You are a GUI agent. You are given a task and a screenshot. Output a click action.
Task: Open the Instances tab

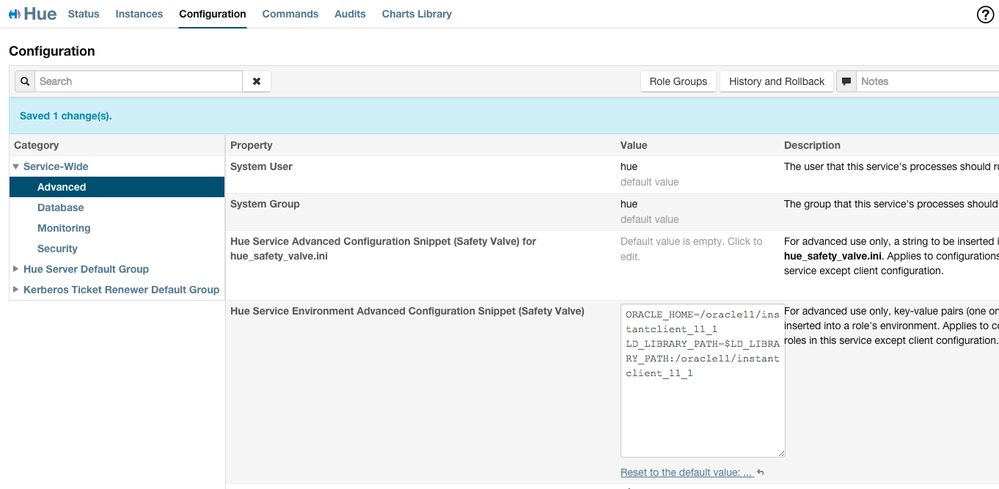139,15
